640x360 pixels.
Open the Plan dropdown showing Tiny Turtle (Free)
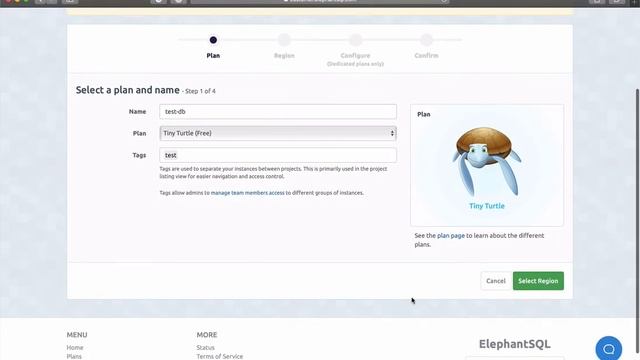pyautogui.click(x=278, y=133)
